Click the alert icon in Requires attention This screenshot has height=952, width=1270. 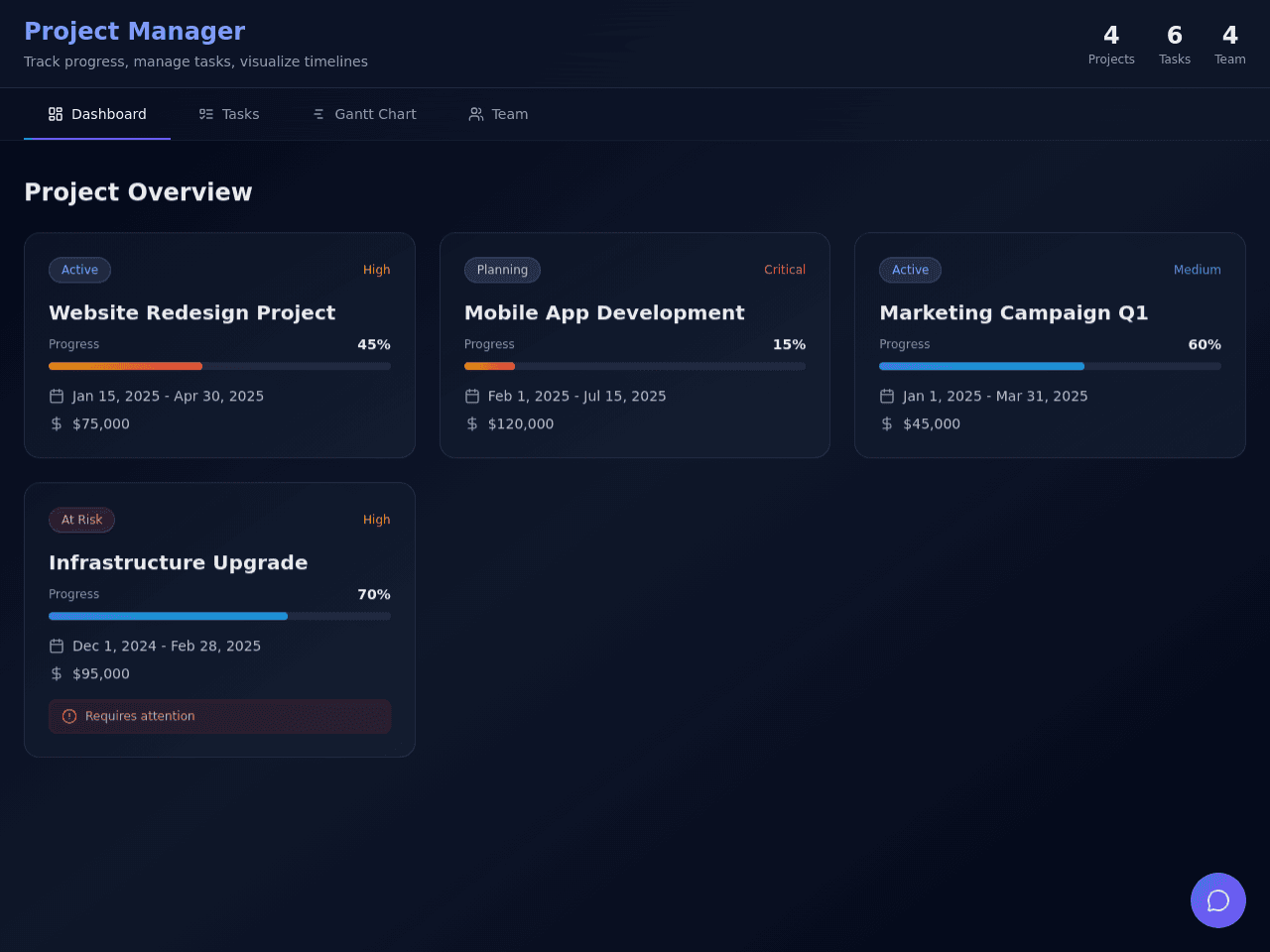[x=69, y=716]
